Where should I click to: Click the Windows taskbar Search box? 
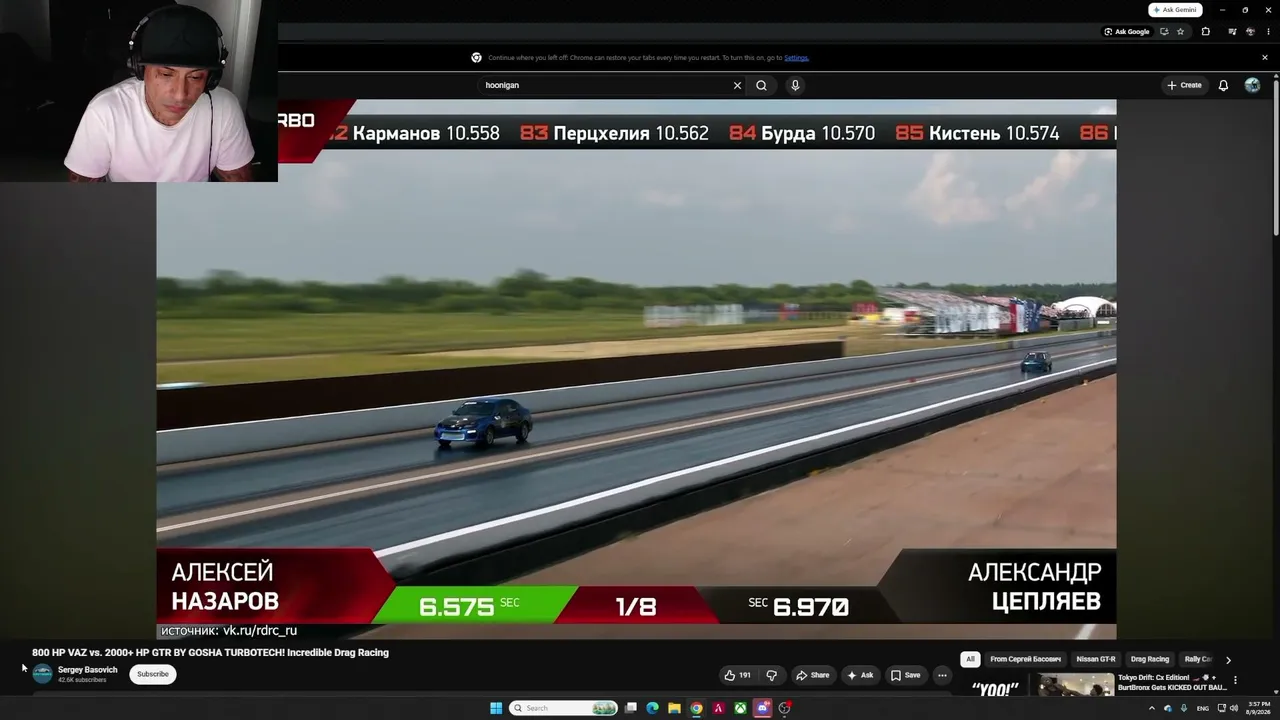coord(564,708)
